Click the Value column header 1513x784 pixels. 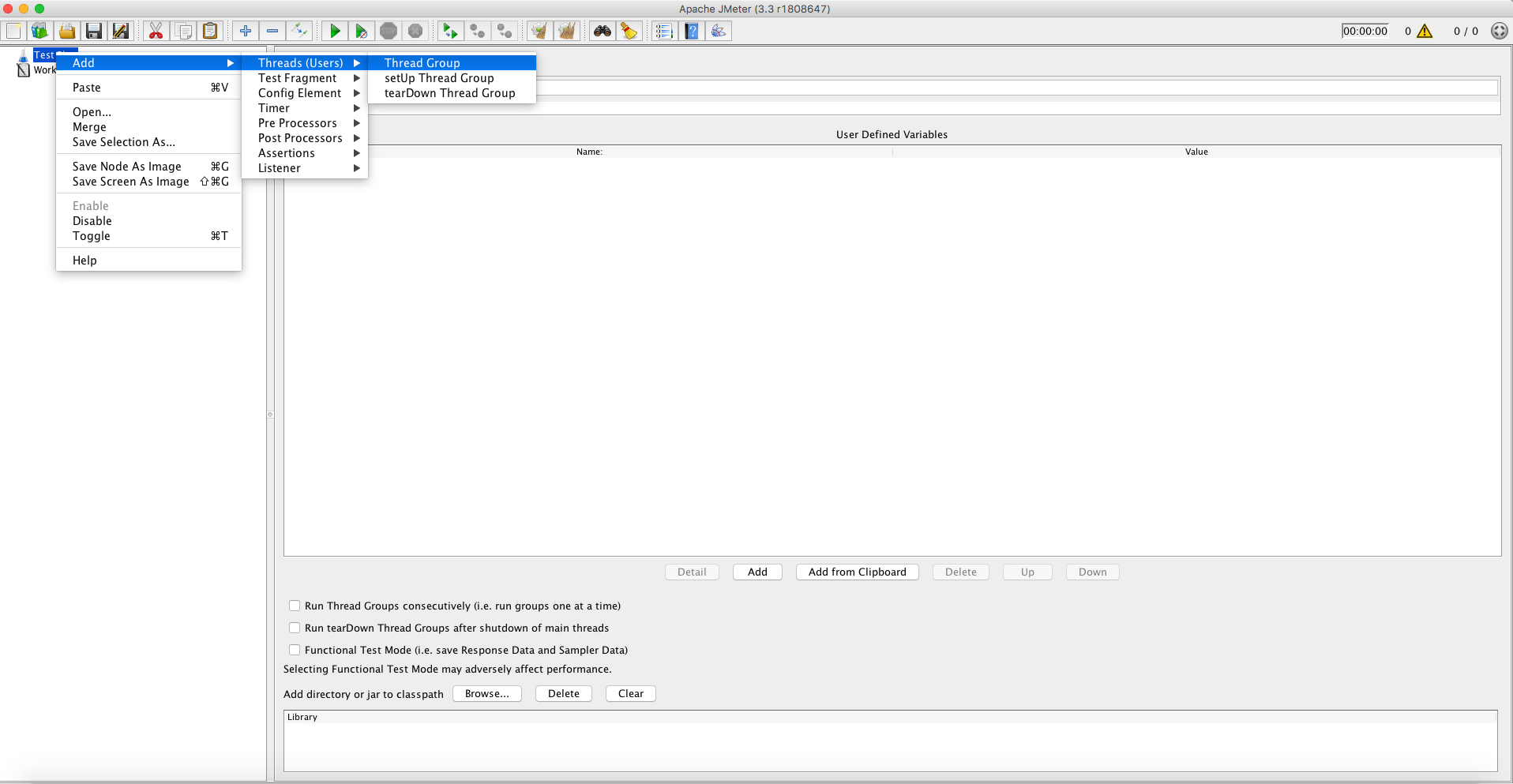click(x=1196, y=152)
